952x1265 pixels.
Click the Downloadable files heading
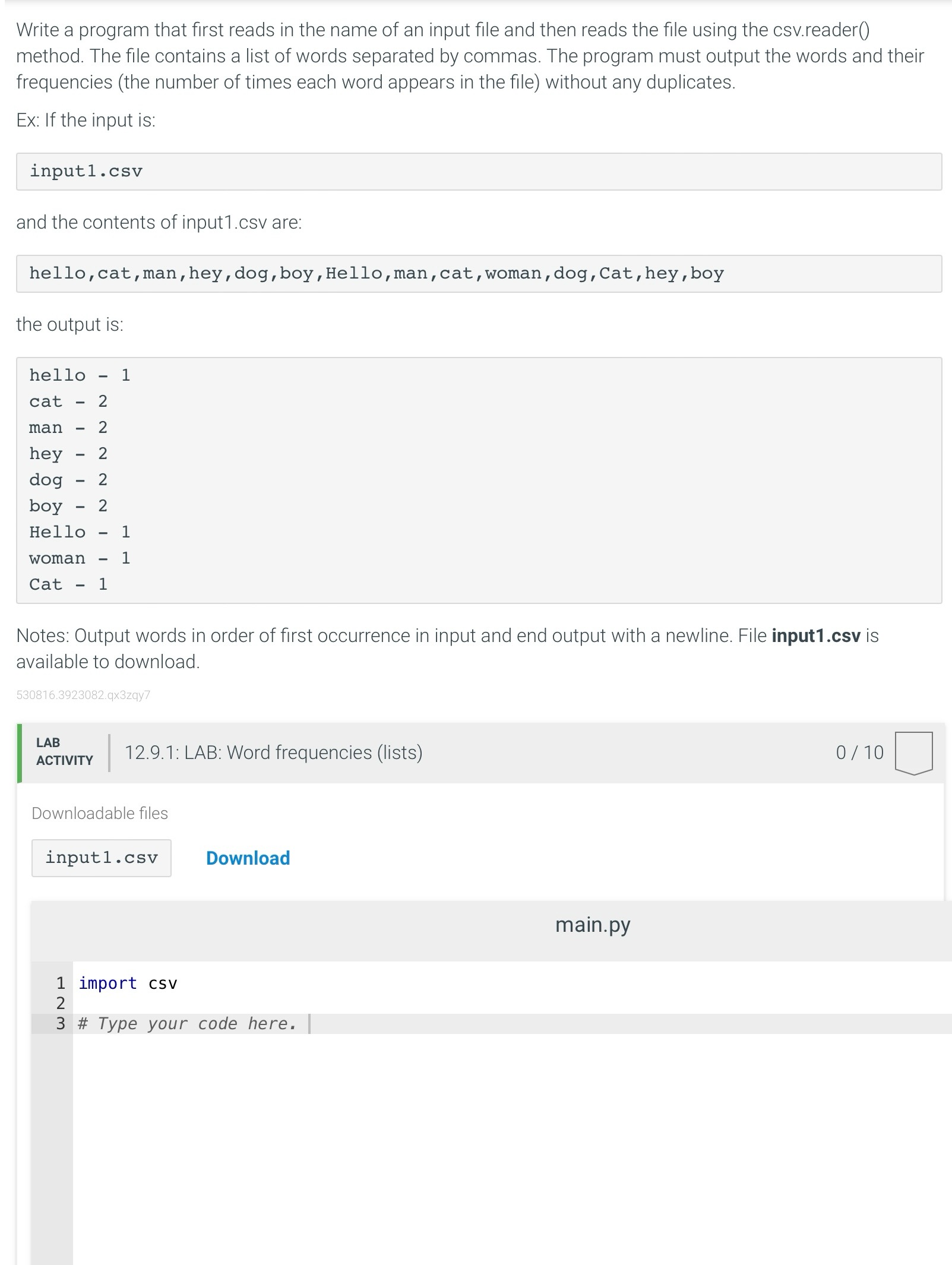99,813
